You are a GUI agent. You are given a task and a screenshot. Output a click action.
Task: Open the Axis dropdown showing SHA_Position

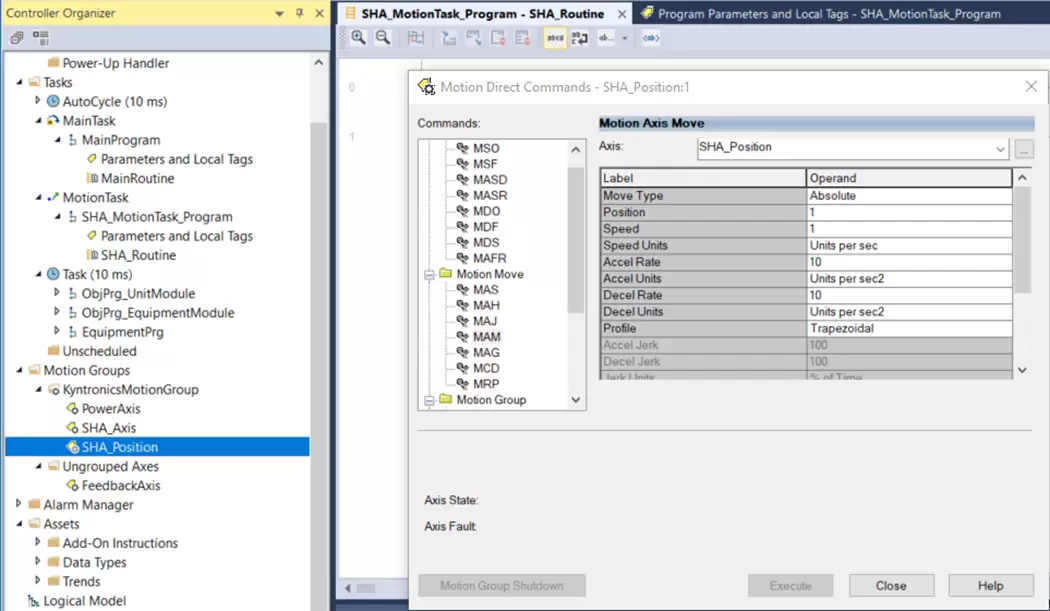(1000, 149)
